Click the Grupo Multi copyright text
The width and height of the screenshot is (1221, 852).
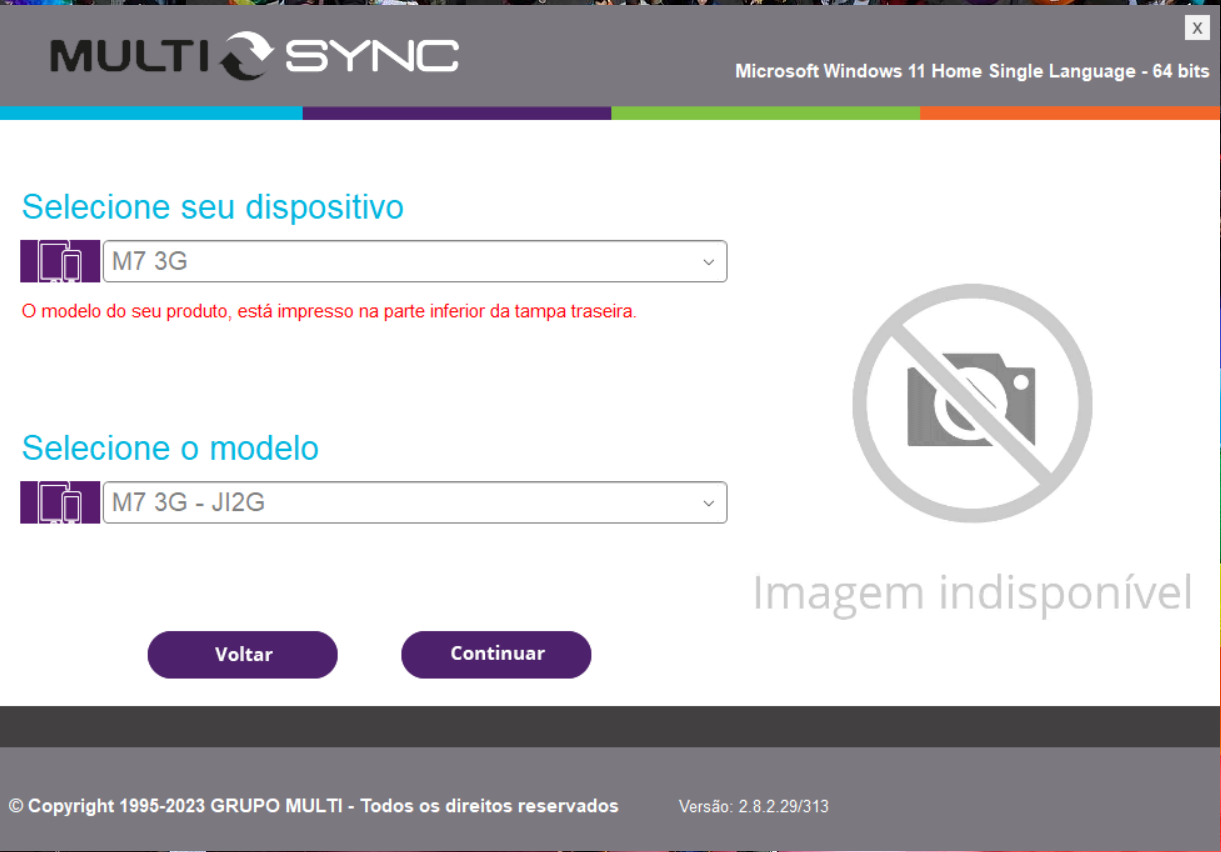(314, 806)
